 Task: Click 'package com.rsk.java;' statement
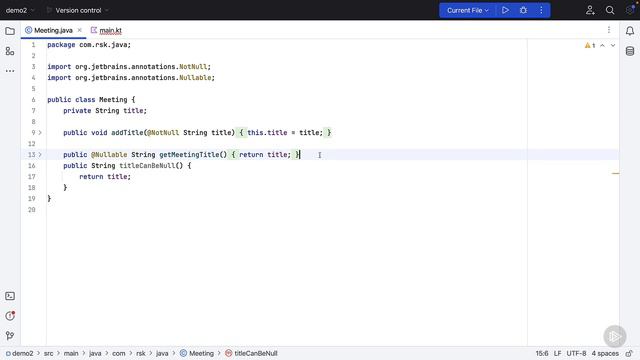[89, 45]
